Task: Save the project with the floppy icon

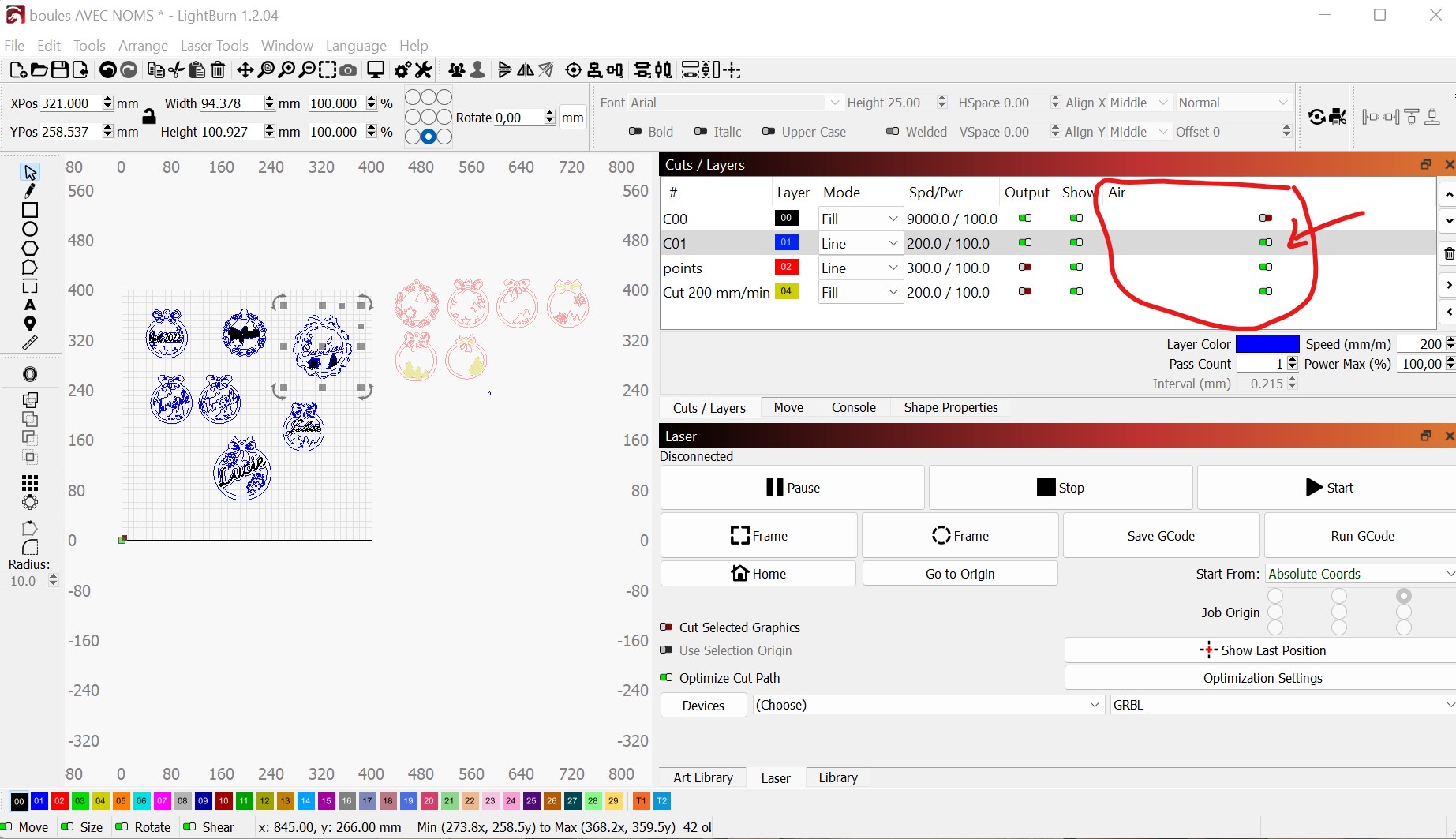Action: coord(59,70)
